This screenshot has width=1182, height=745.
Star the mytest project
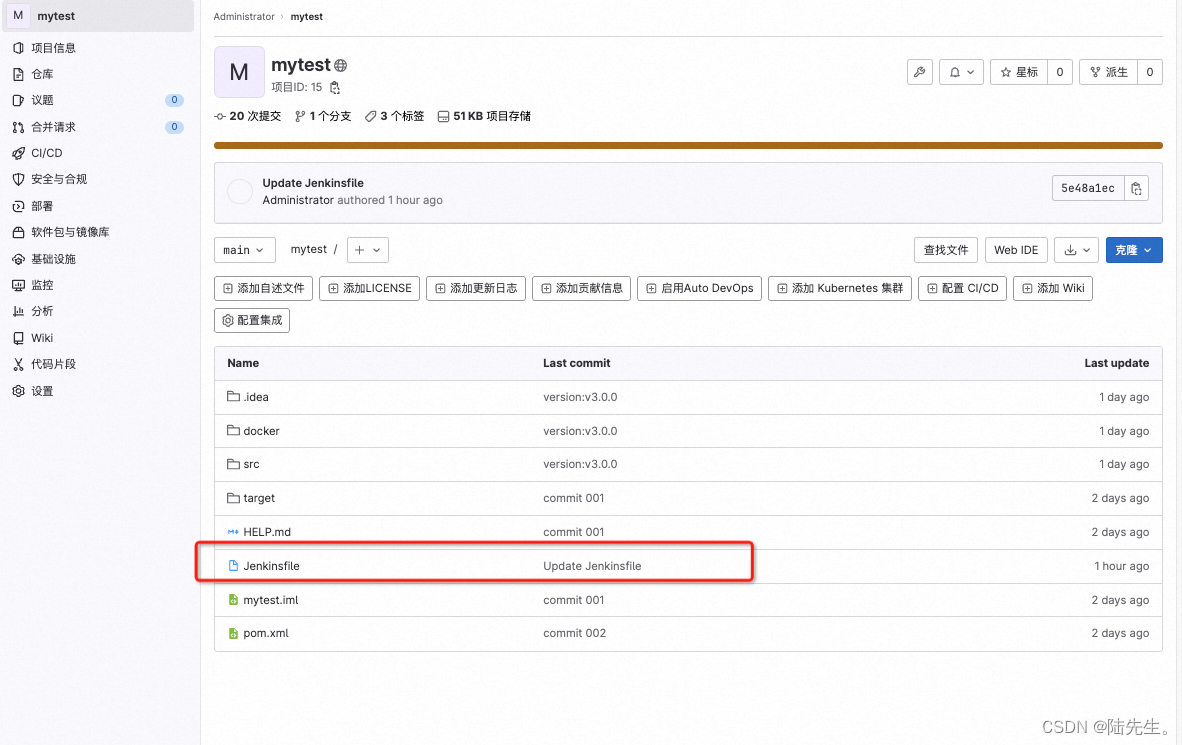(x=1018, y=72)
